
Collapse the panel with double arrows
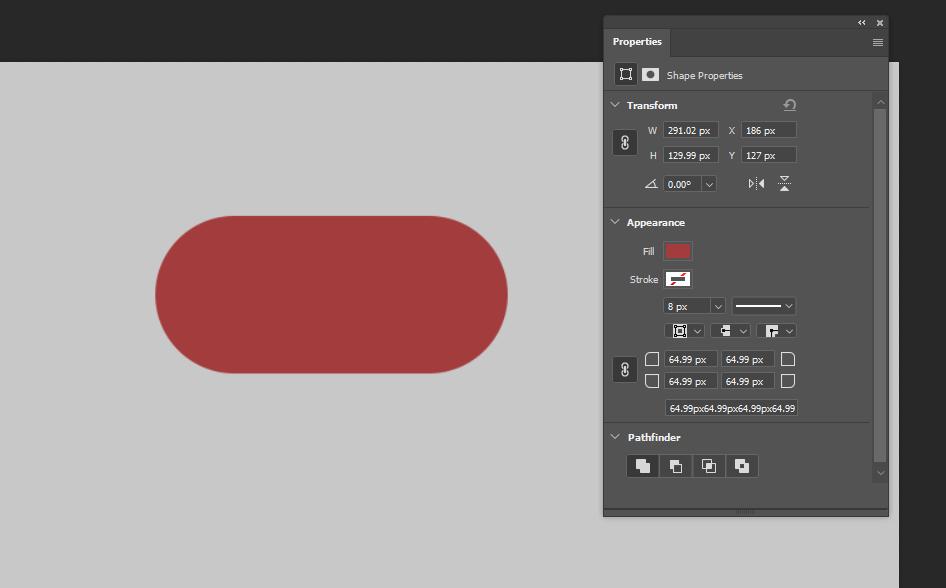[x=861, y=22]
